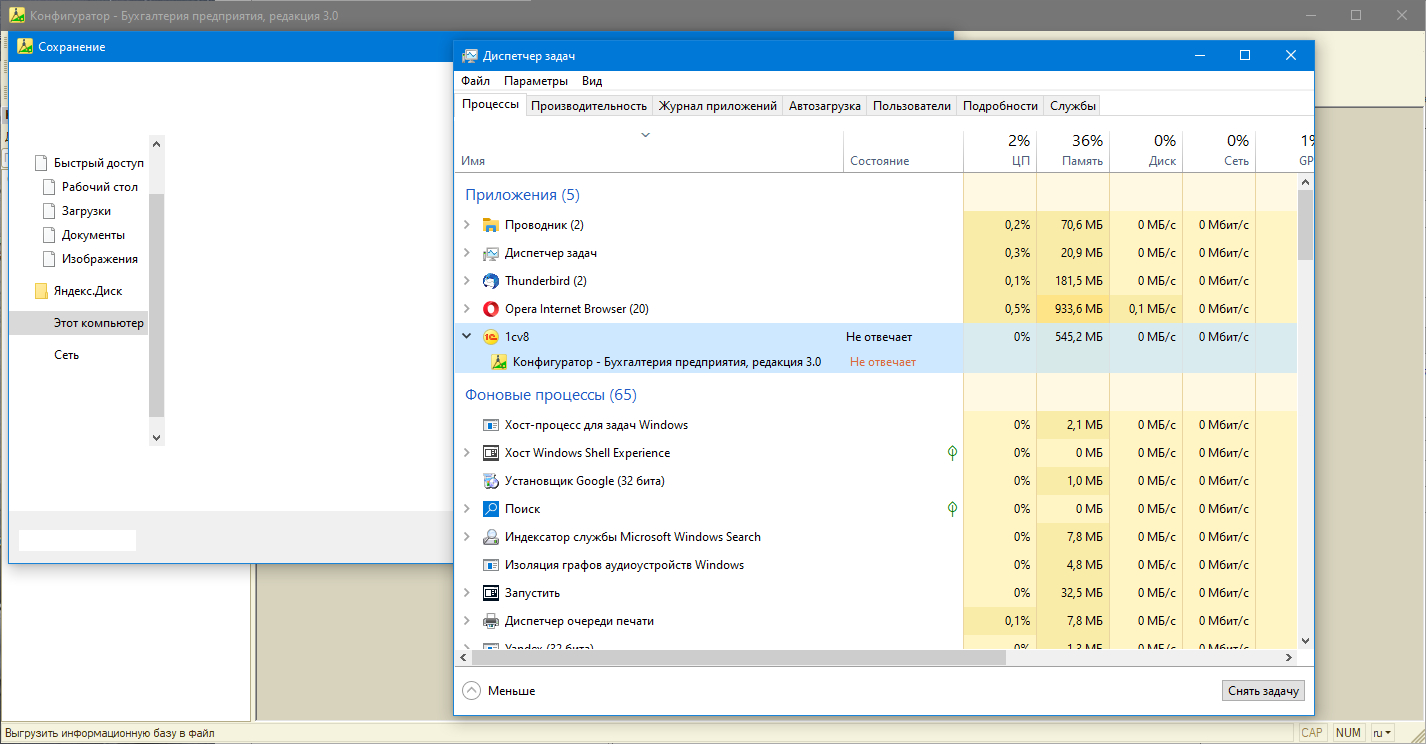Screen dimensions: 1426x744
Task: Click the Быстрый доступ icon
Action: tap(41, 163)
